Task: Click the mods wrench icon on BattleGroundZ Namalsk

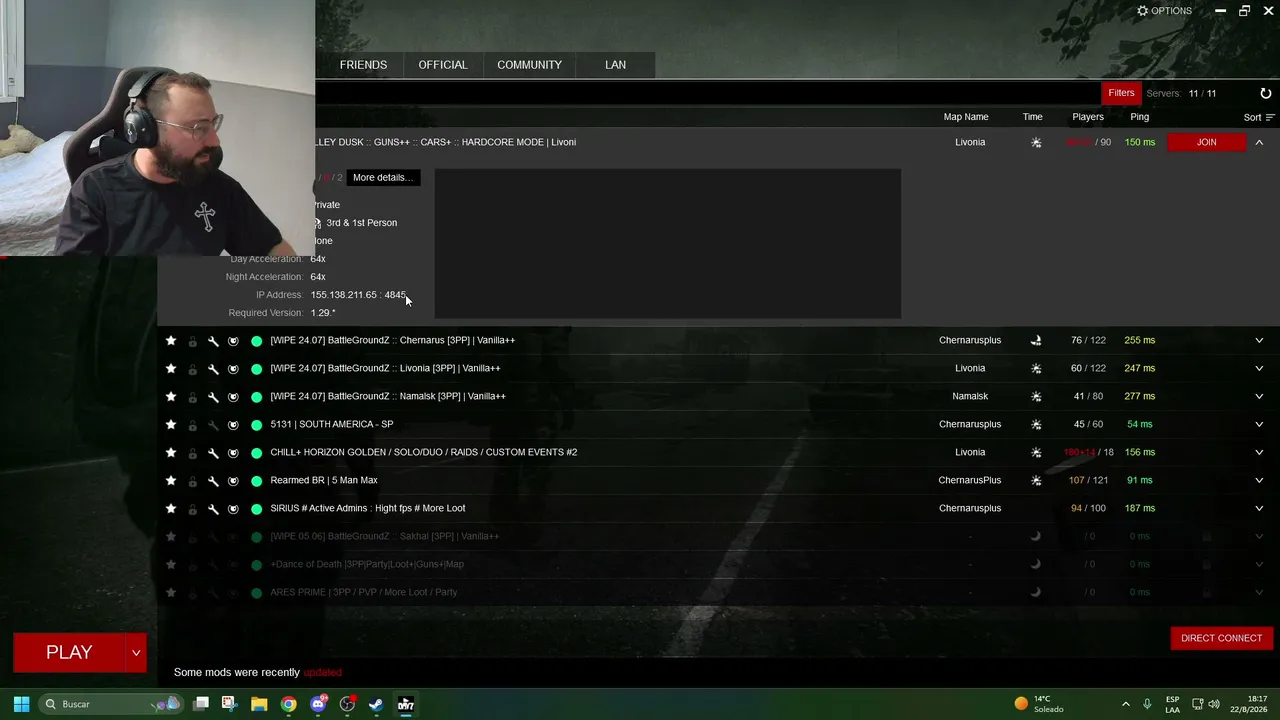Action: [x=213, y=397]
